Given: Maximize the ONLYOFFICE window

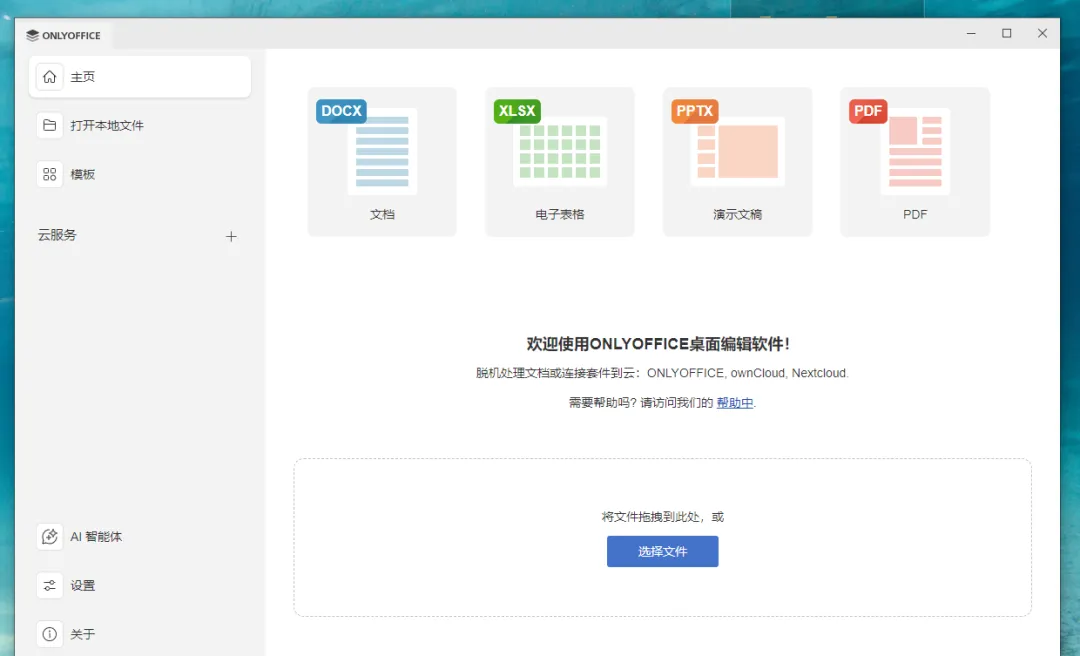Looking at the screenshot, I should (x=1006, y=33).
